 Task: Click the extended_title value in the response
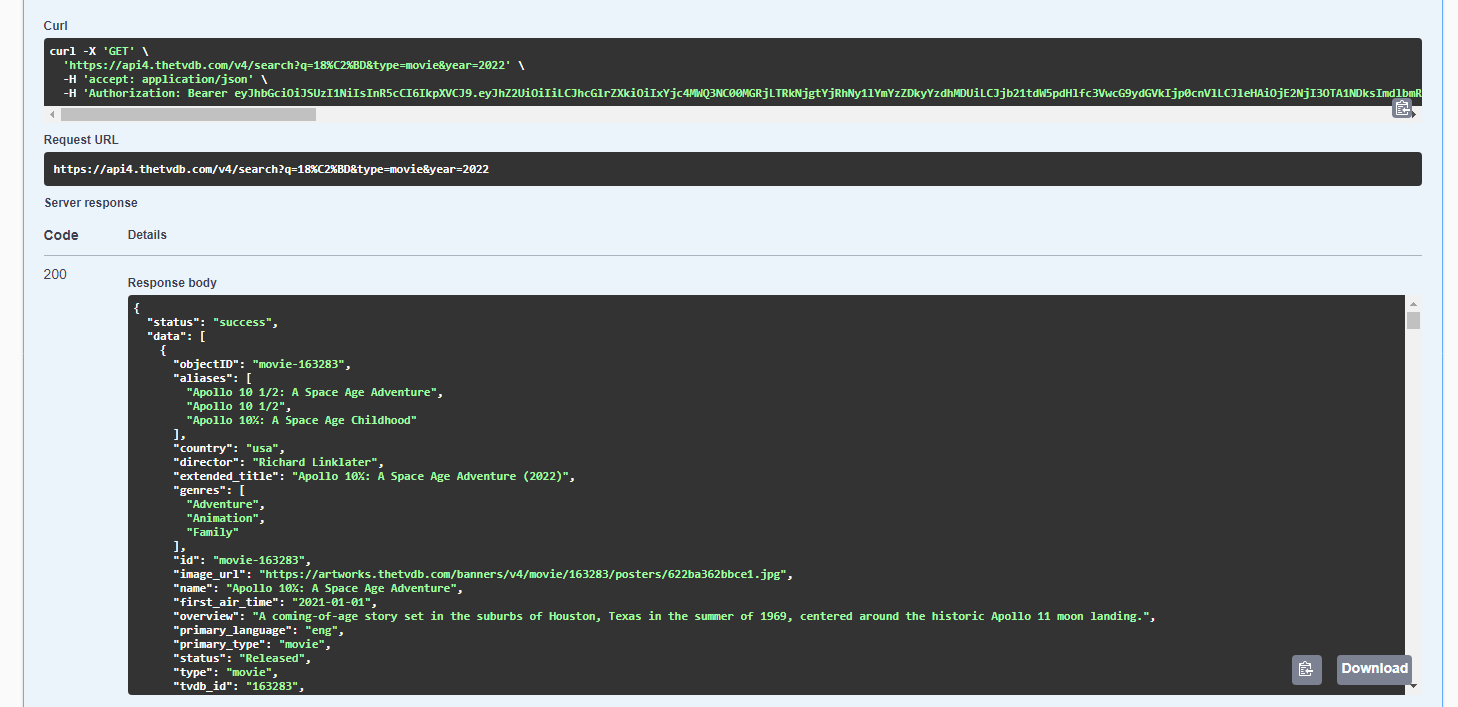[432, 476]
